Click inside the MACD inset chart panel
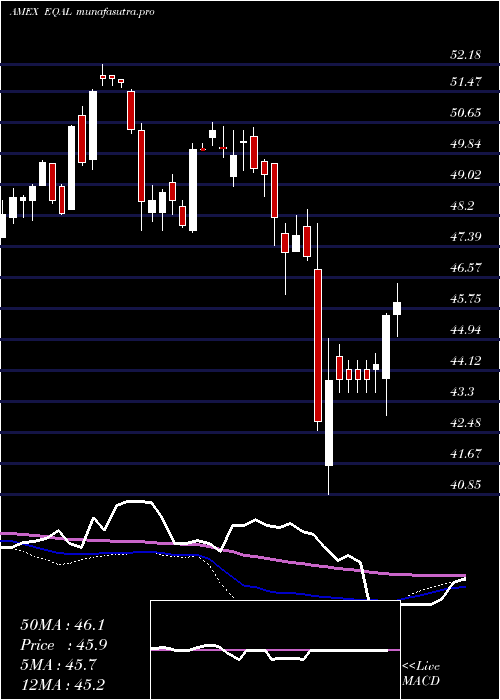Screen dimensions: 500x700 tap(275, 650)
